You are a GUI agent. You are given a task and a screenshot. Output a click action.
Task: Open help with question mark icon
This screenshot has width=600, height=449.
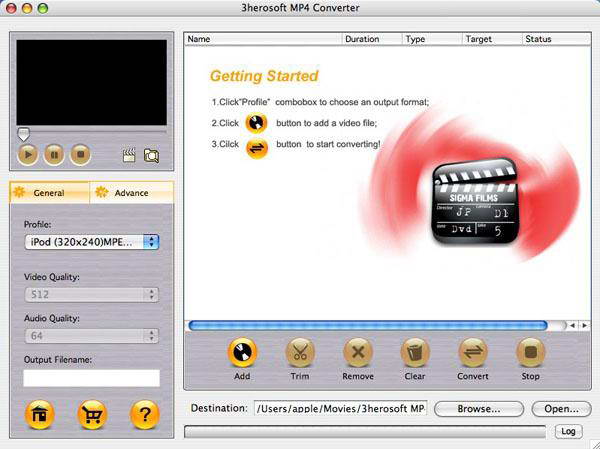coord(145,415)
